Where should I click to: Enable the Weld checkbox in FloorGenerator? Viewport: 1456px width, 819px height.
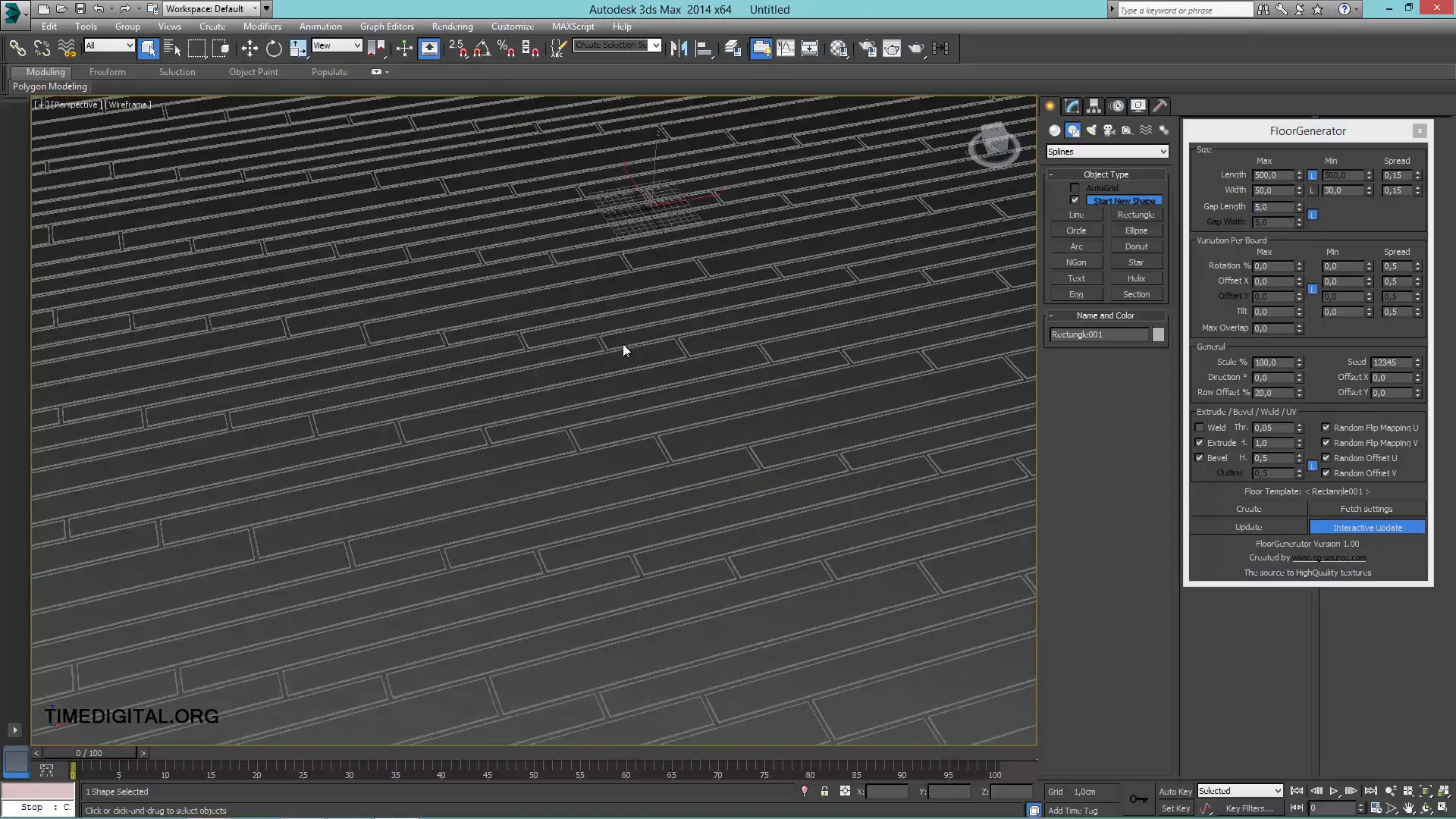click(1199, 428)
